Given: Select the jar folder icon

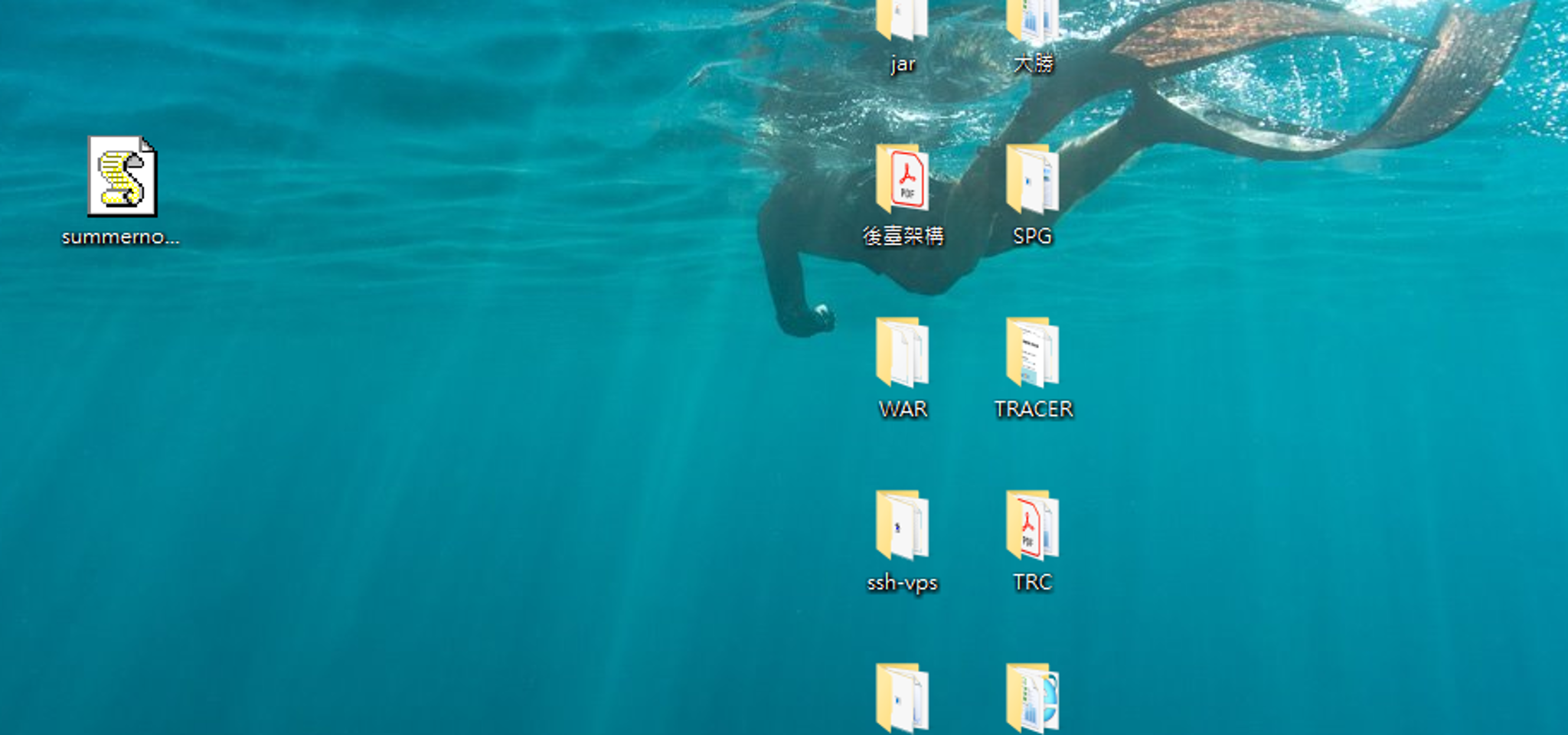Looking at the screenshot, I should [902, 20].
